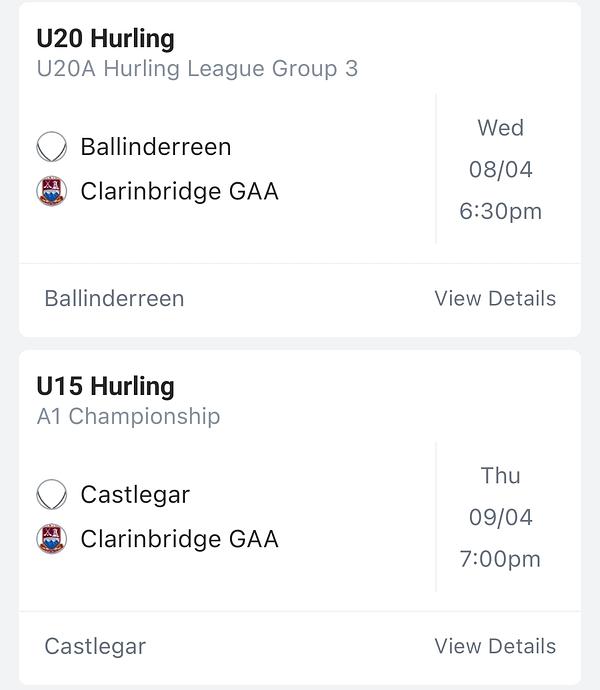Select Clarinbridge GAA team name in U20 fixture
Screen dimensions: 600x690
179,191
